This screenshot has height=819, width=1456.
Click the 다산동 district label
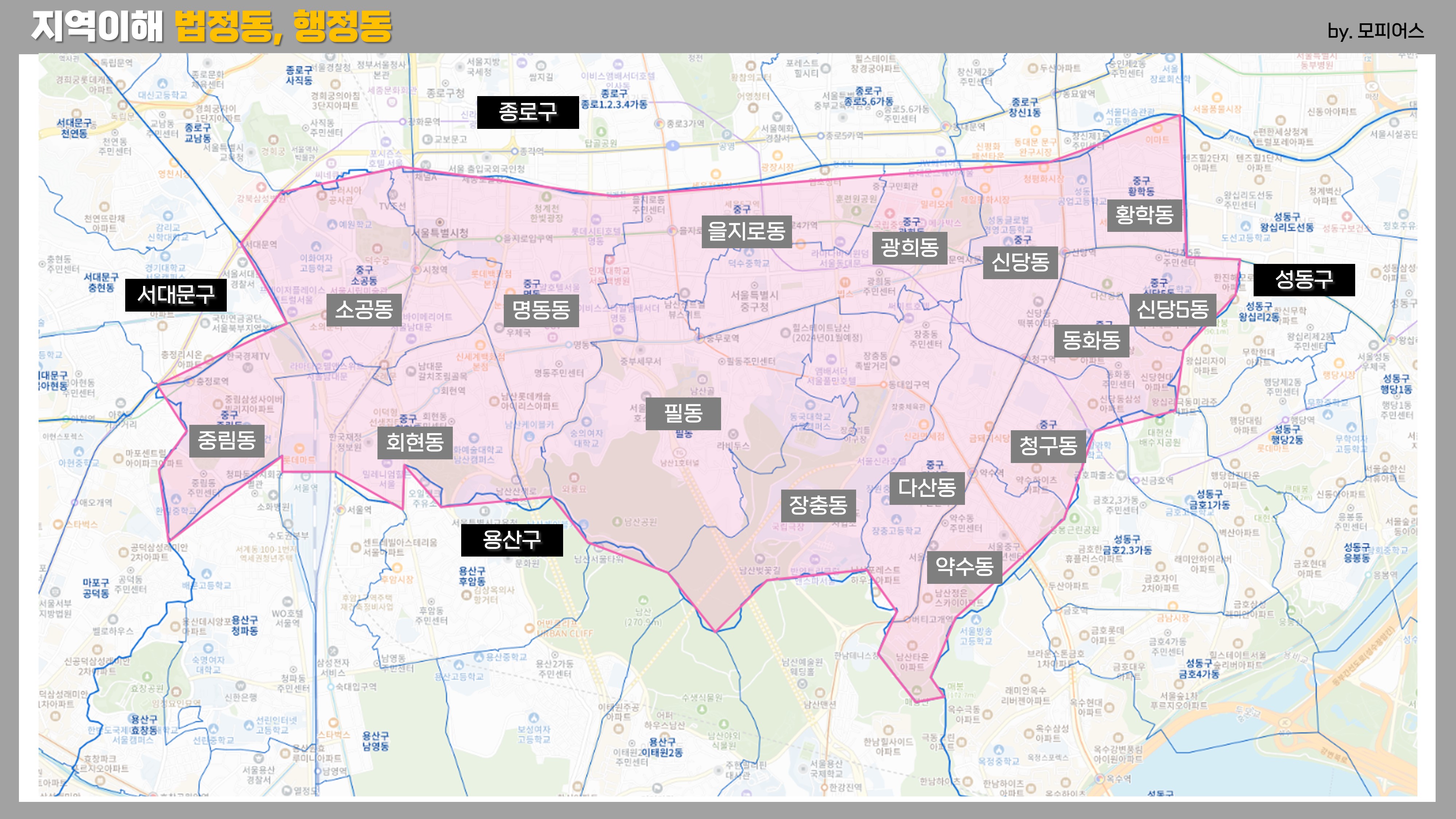coord(927,488)
